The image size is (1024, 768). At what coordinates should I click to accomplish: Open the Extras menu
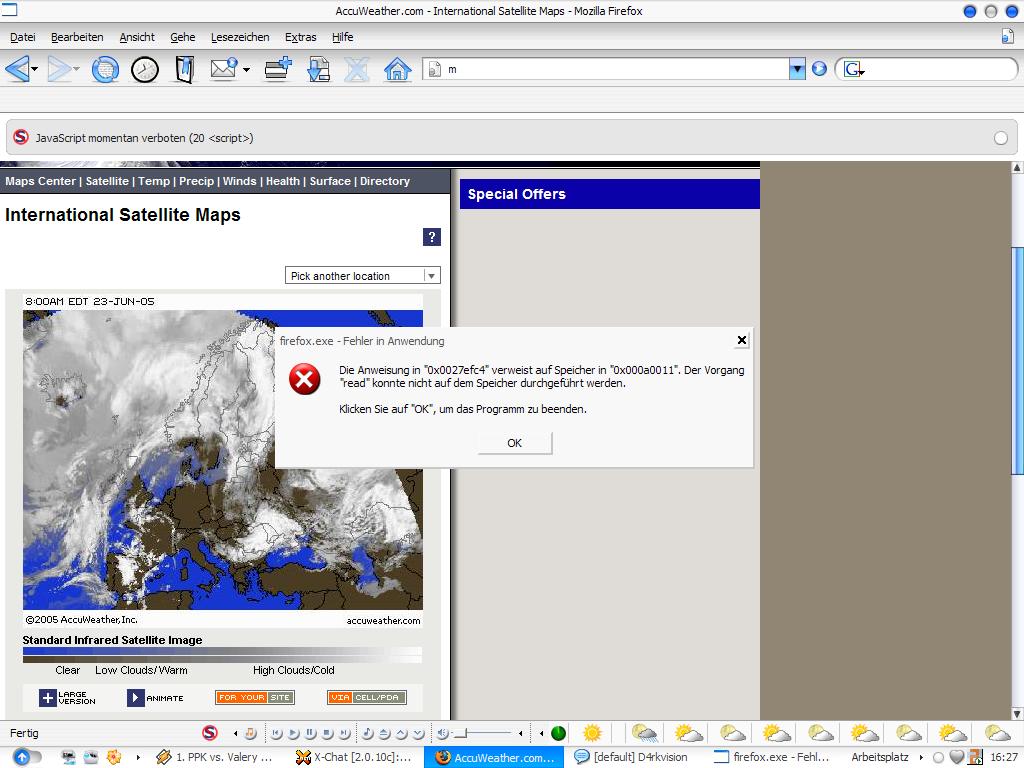coord(300,37)
